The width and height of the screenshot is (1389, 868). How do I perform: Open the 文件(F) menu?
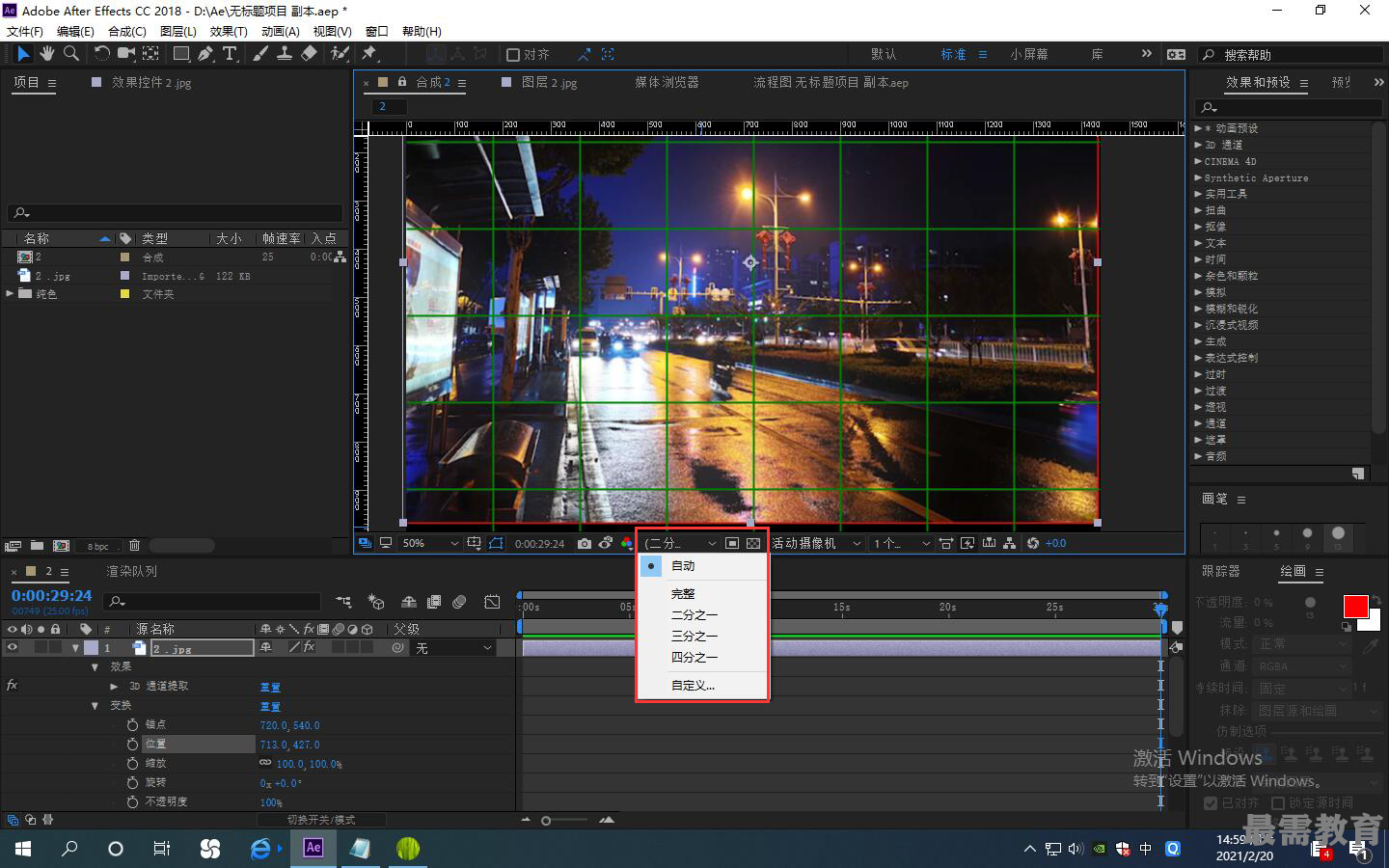(x=24, y=31)
